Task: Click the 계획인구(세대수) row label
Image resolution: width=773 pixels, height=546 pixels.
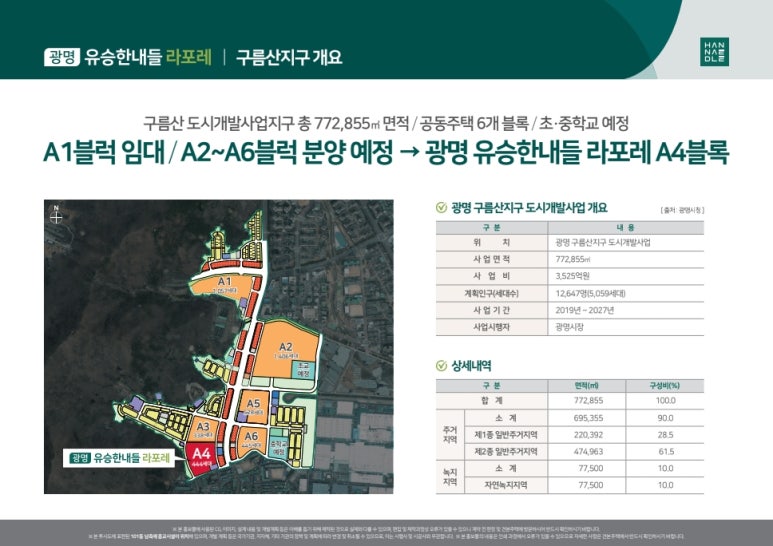Action: click(x=492, y=293)
